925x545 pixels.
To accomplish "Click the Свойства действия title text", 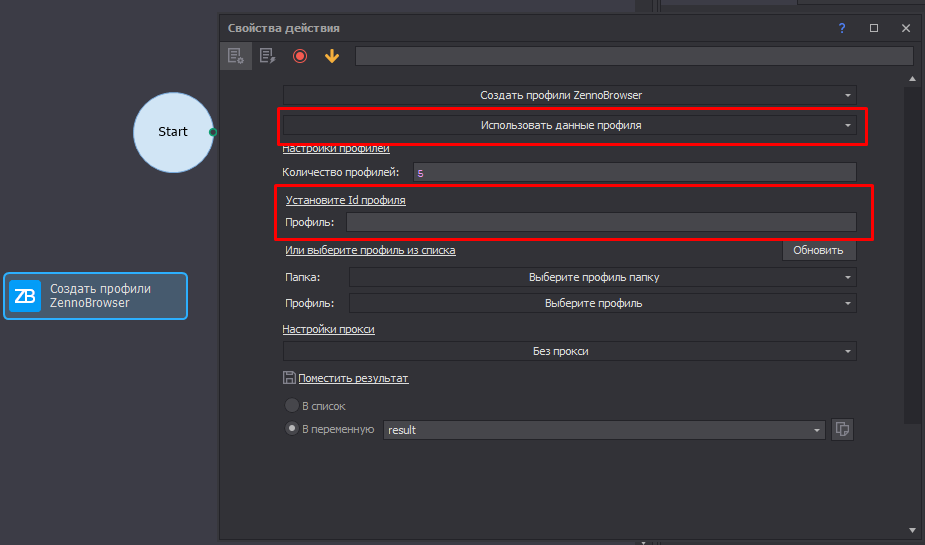I will [284, 28].
